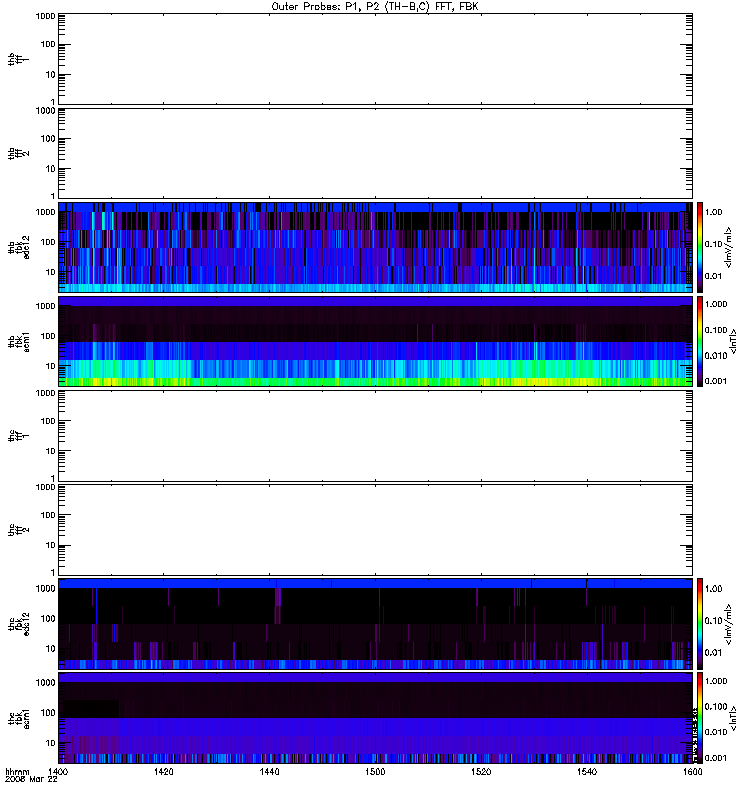Screen dimensions: 750x800
Task: Click the 1520 time axis label
Action: [481, 772]
